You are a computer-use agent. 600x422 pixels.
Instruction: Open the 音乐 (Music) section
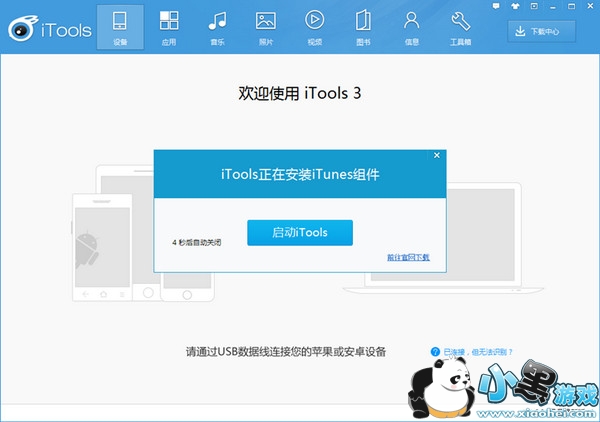[217, 27]
